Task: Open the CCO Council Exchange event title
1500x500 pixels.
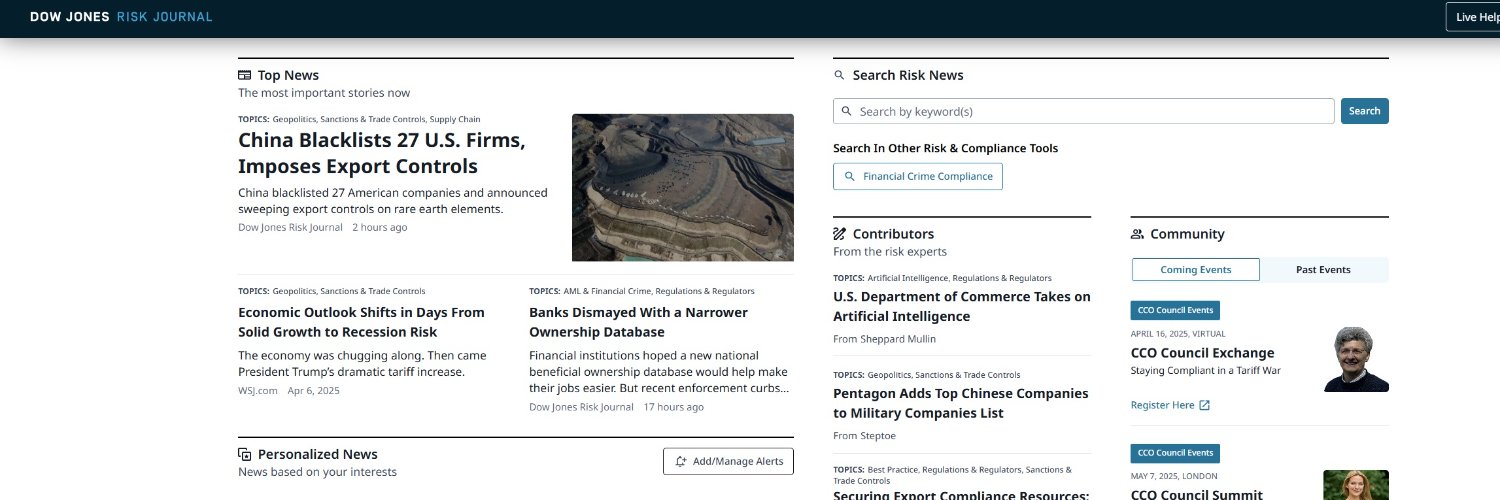Action: 1202,353
